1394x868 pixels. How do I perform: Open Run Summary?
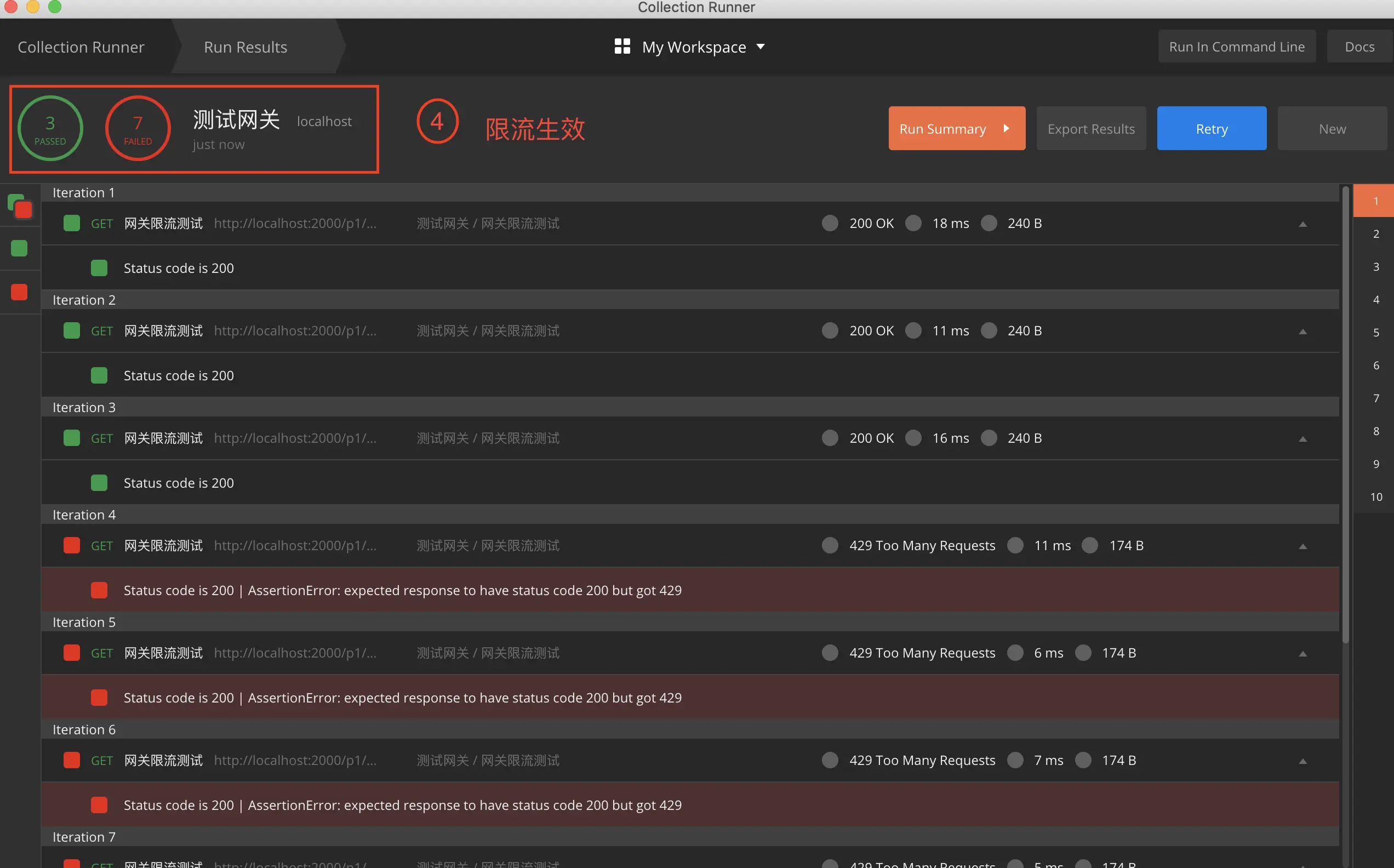pos(956,129)
